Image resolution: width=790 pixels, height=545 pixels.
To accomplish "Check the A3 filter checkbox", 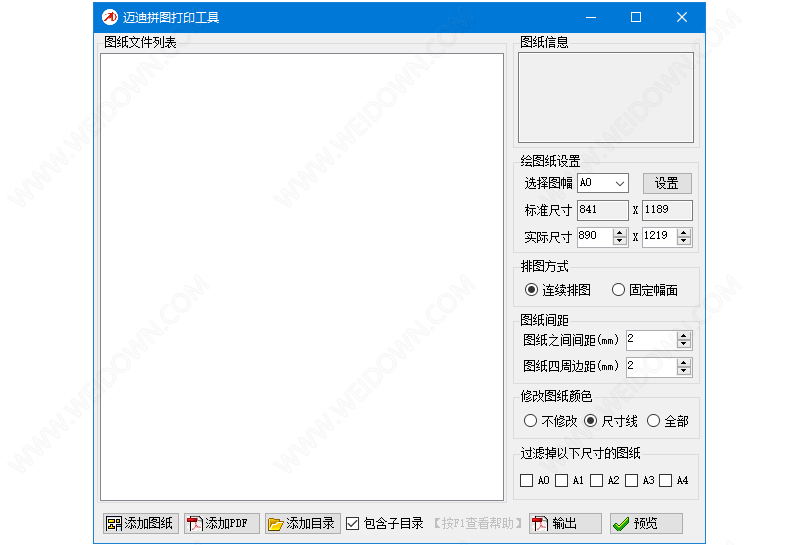I will pyautogui.click(x=631, y=481).
